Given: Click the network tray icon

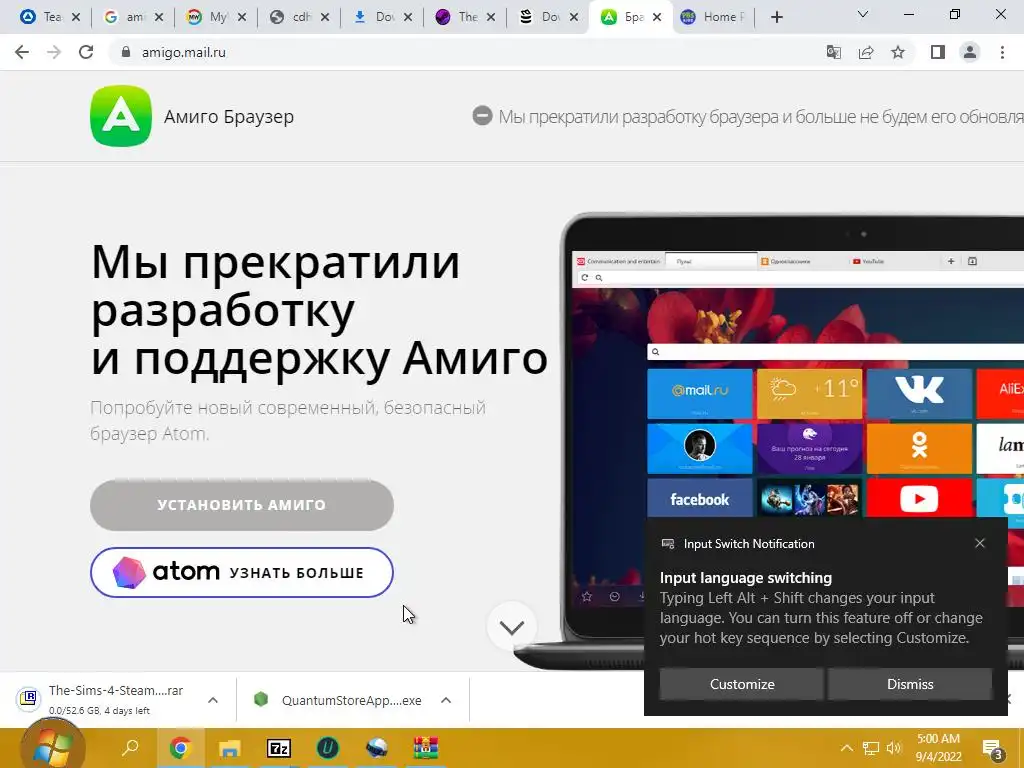Looking at the screenshot, I should point(871,748).
